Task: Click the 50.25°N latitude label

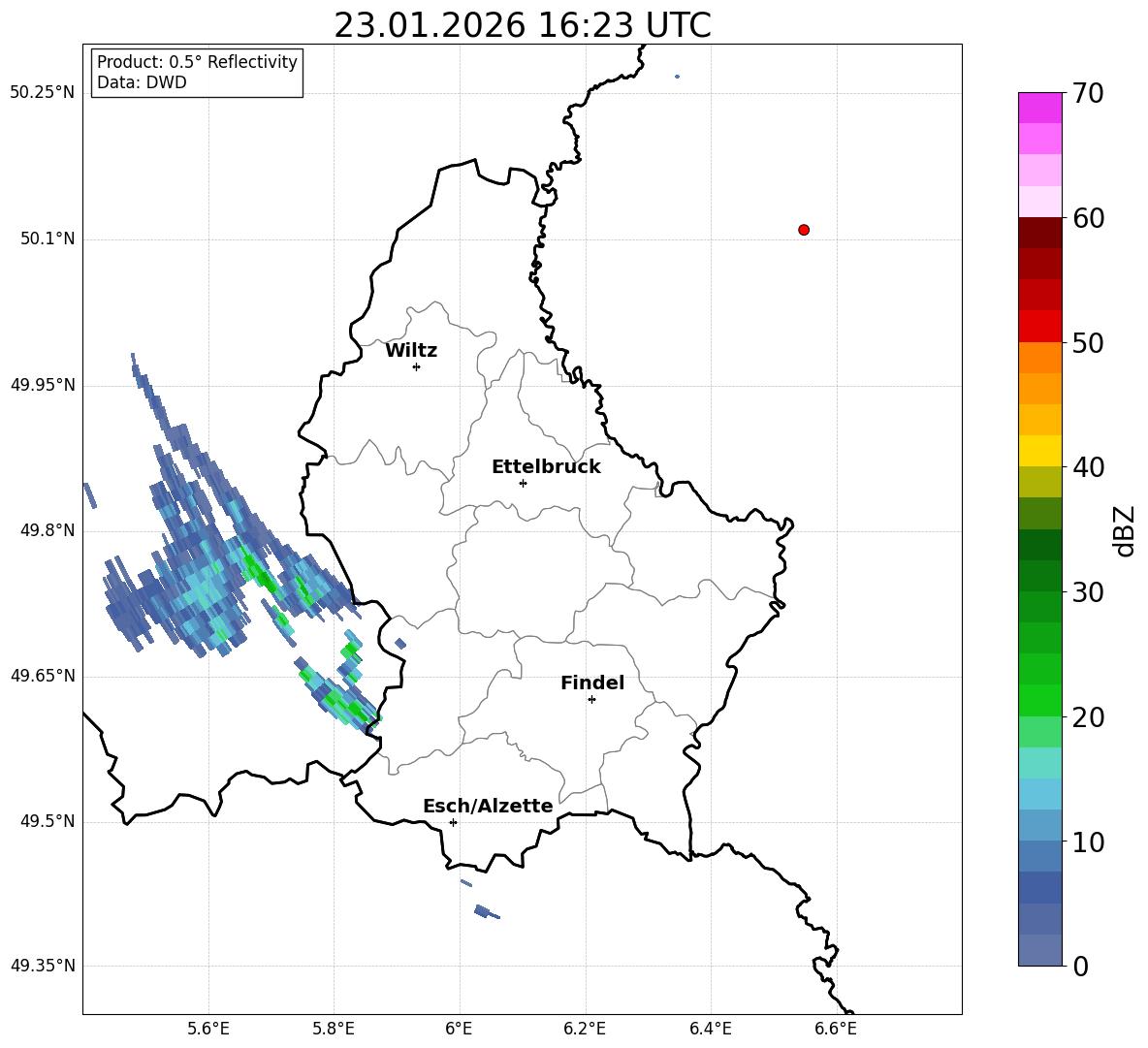Action: tap(43, 93)
